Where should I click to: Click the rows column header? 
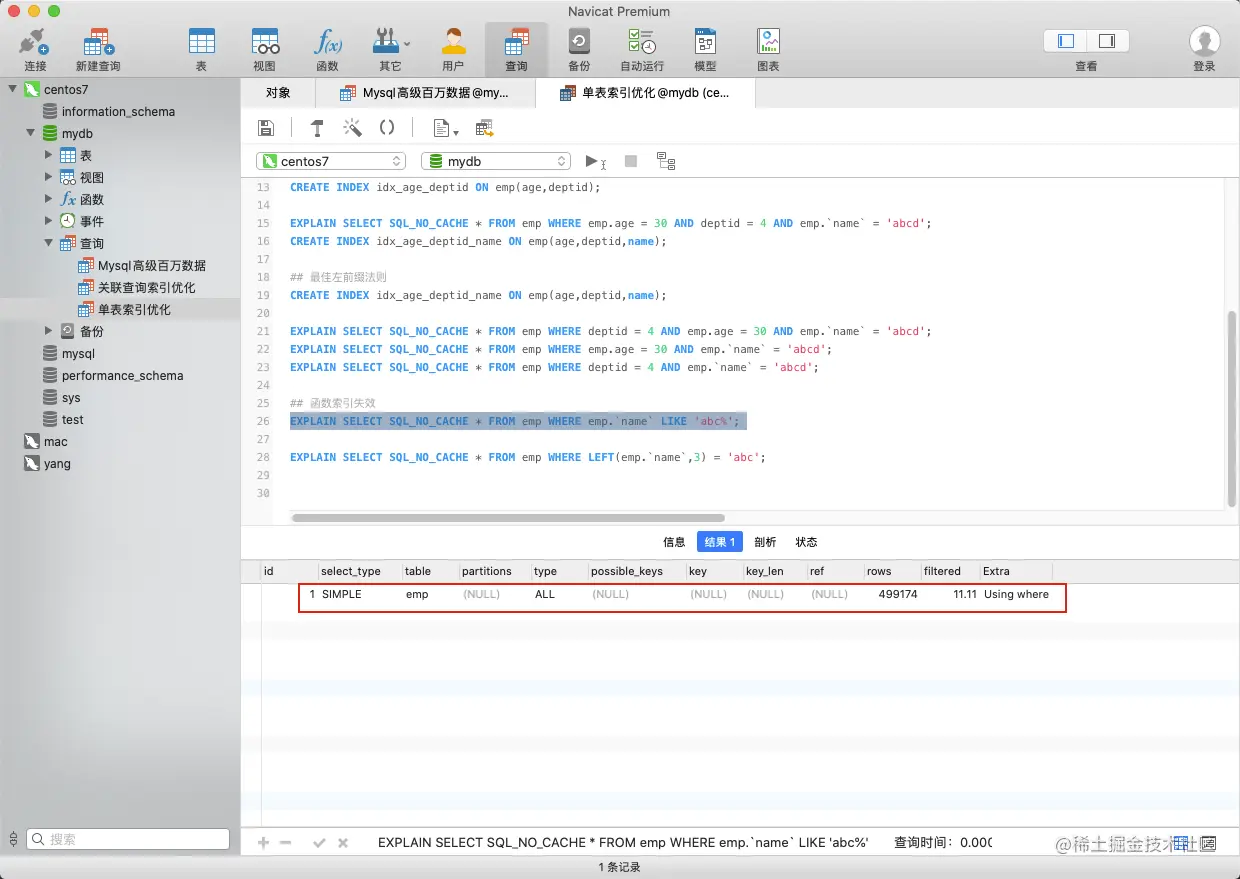click(892, 571)
